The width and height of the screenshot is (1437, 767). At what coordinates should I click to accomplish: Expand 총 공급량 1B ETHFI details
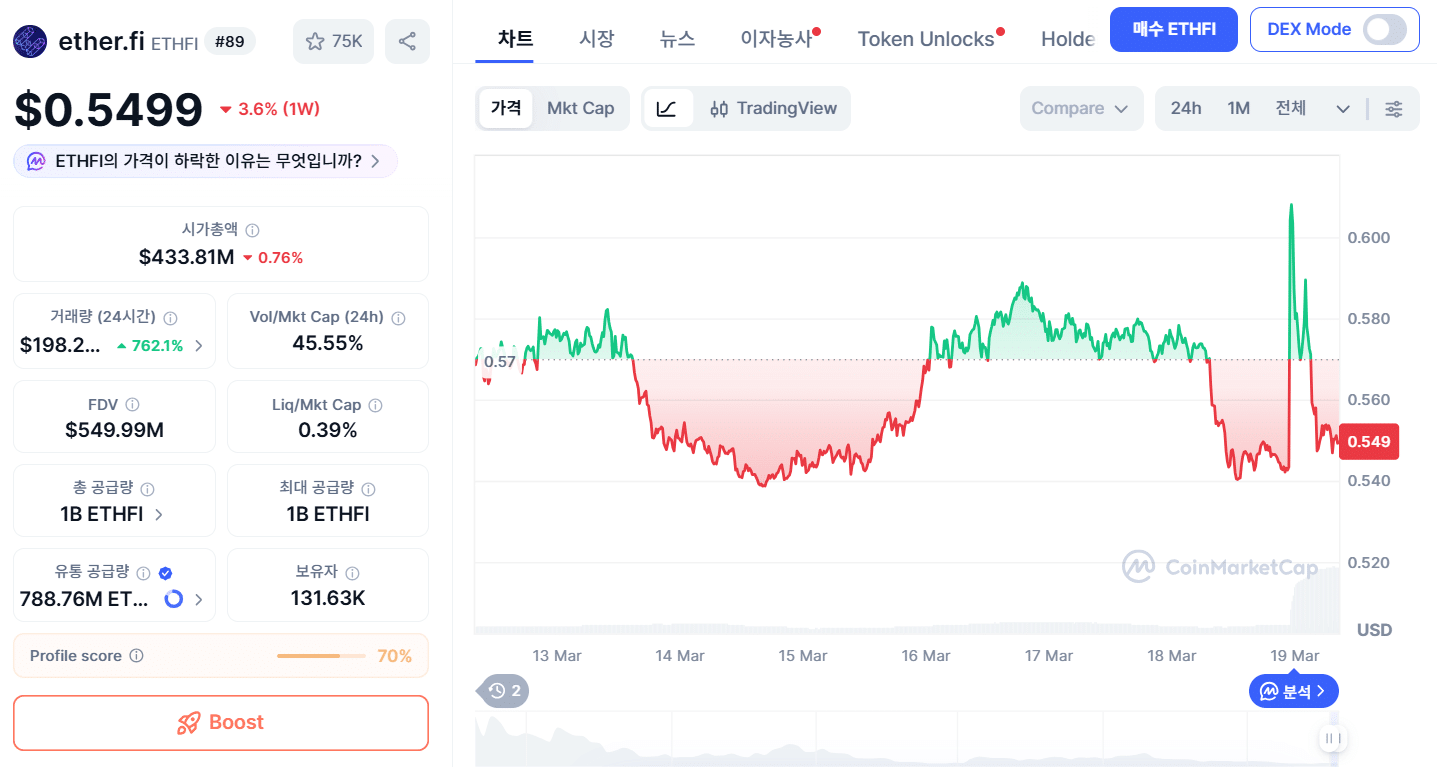pos(159,514)
